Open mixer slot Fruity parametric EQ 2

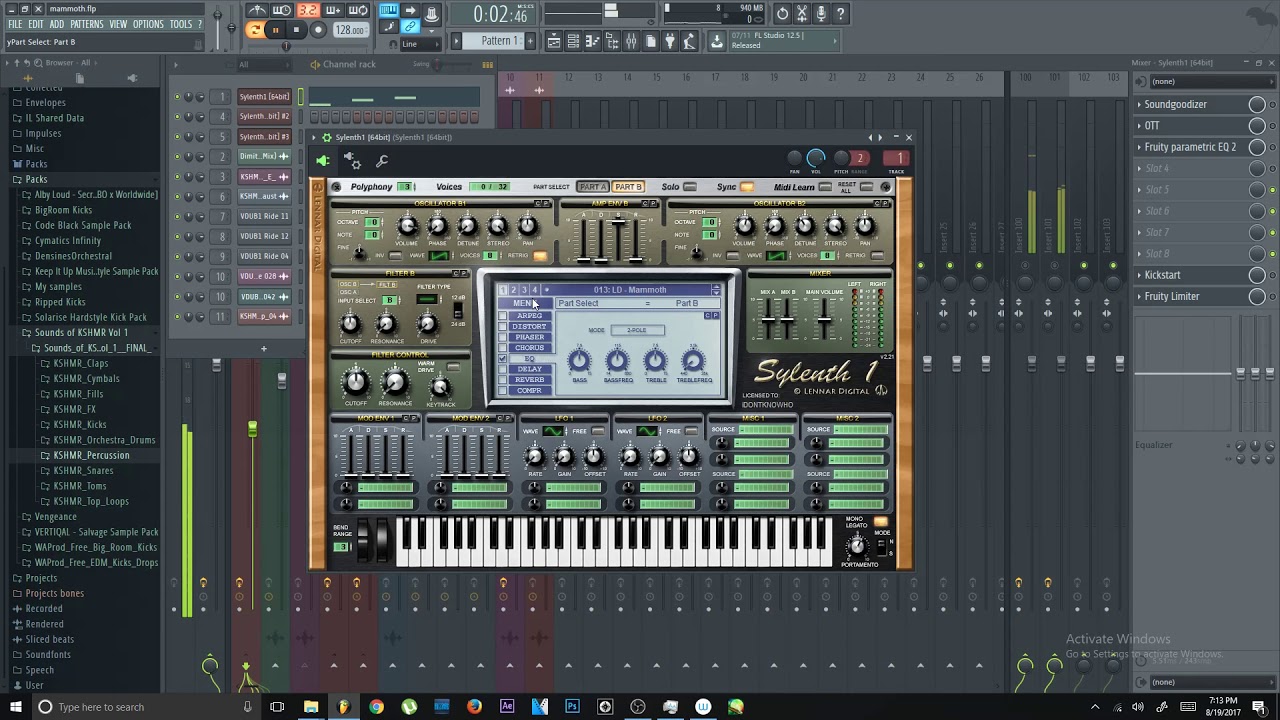pos(1190,147)
